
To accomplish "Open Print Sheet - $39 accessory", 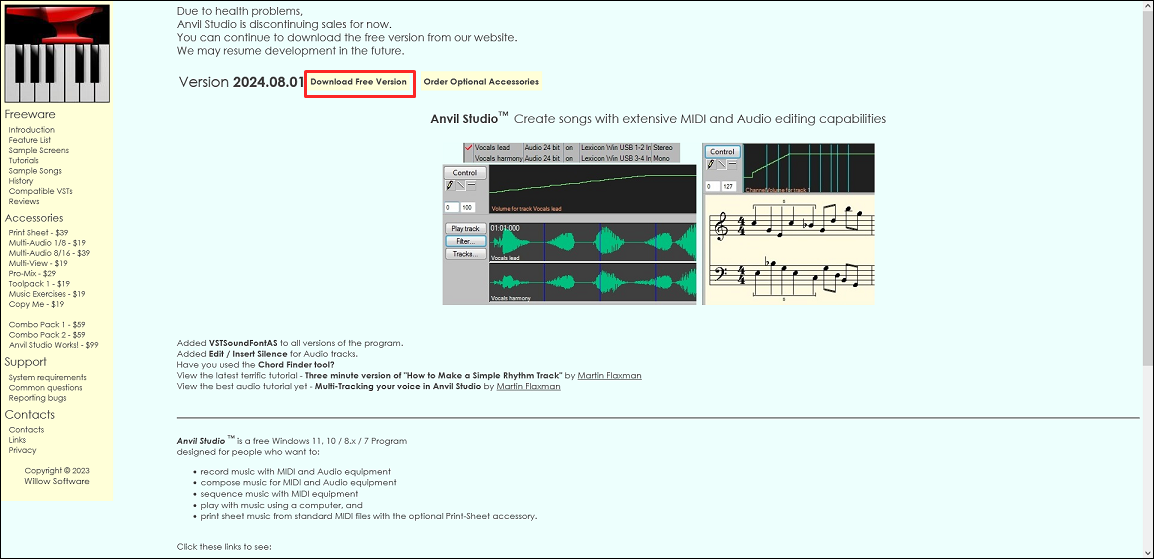I will (38, 232).
